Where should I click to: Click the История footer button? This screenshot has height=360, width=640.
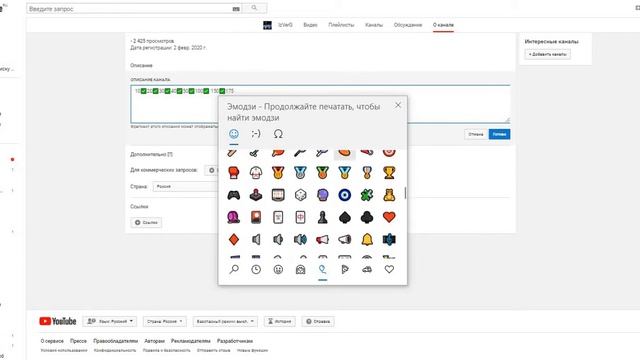[280, 321]
